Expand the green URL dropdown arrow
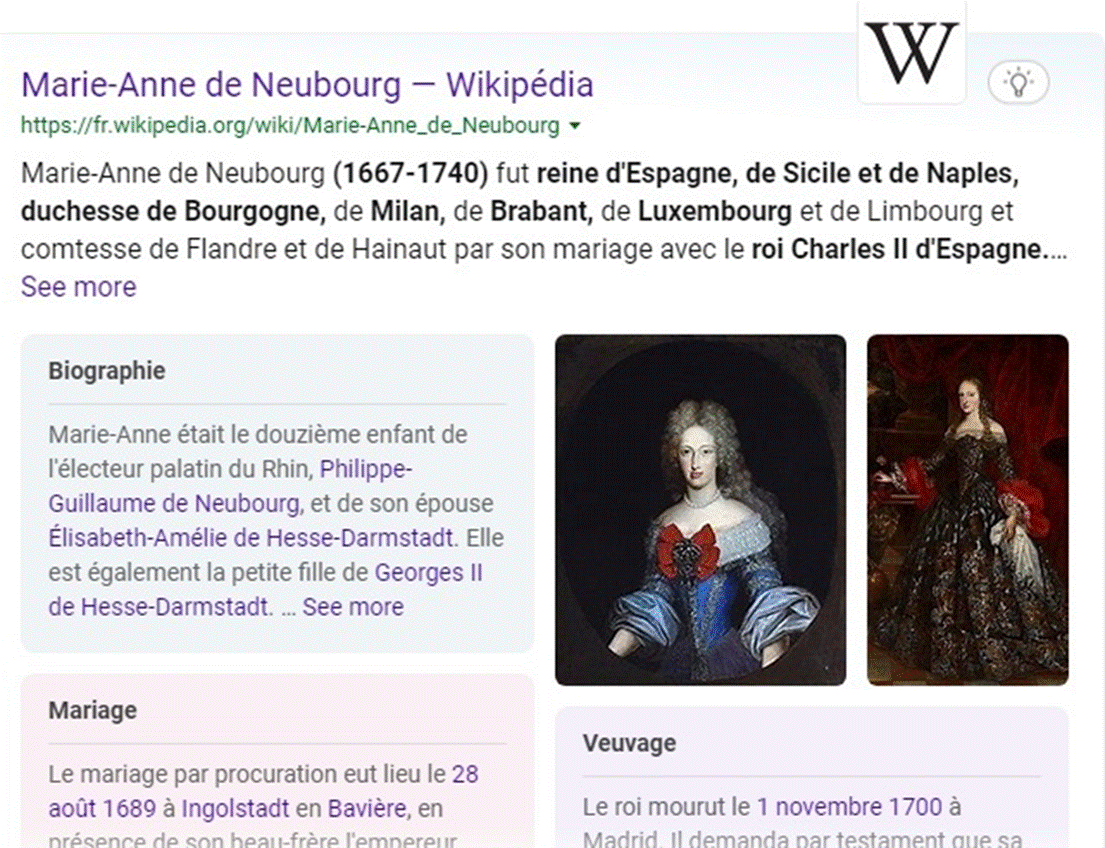This screenshot has height=848, width=1105. click(575, 126)
